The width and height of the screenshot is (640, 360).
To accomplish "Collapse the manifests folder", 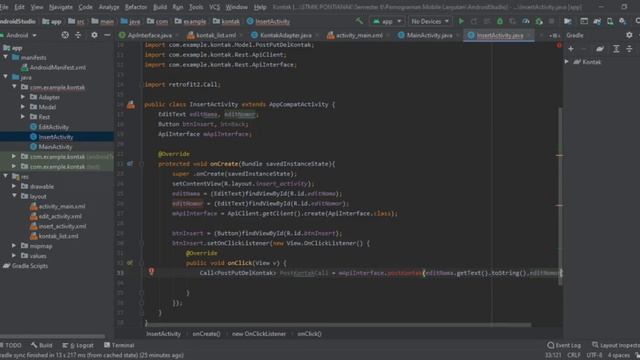I will pyautogui.click(x=6, y=58).
